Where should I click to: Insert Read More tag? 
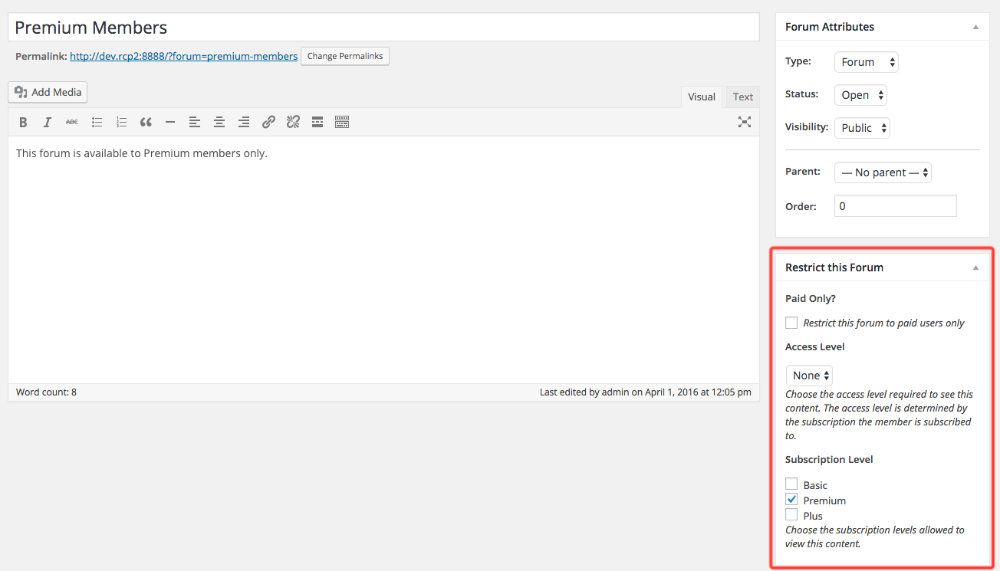(317, 122)
